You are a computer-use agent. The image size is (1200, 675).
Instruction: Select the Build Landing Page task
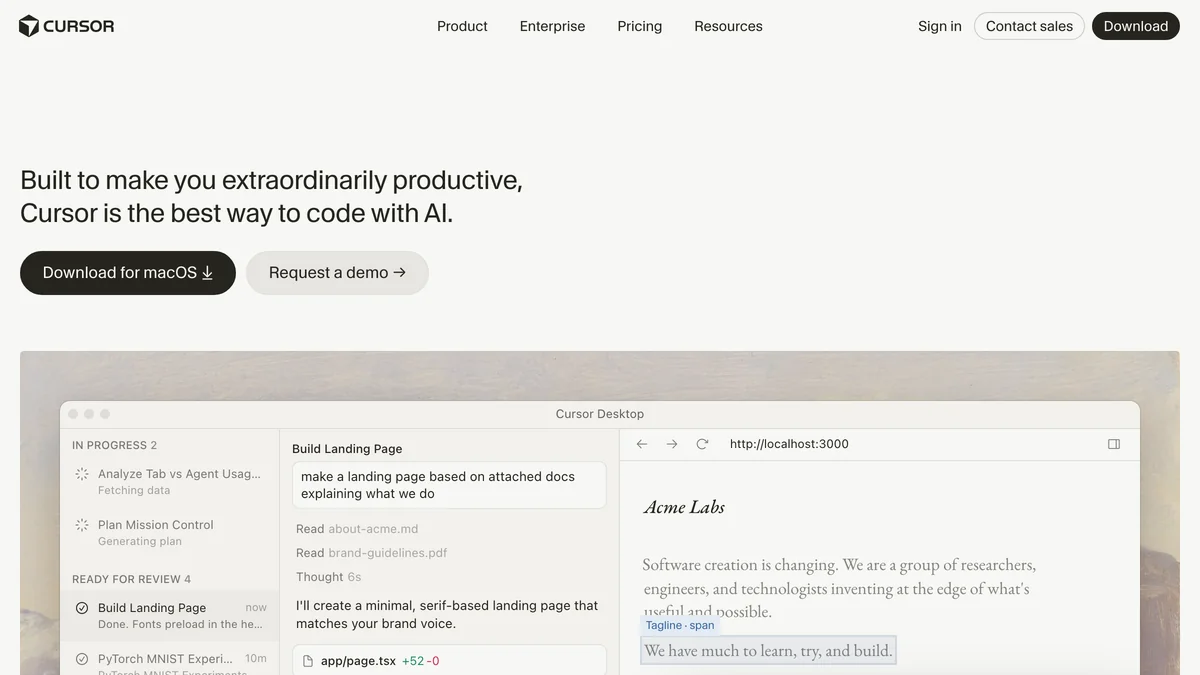(x=169, y=615)
